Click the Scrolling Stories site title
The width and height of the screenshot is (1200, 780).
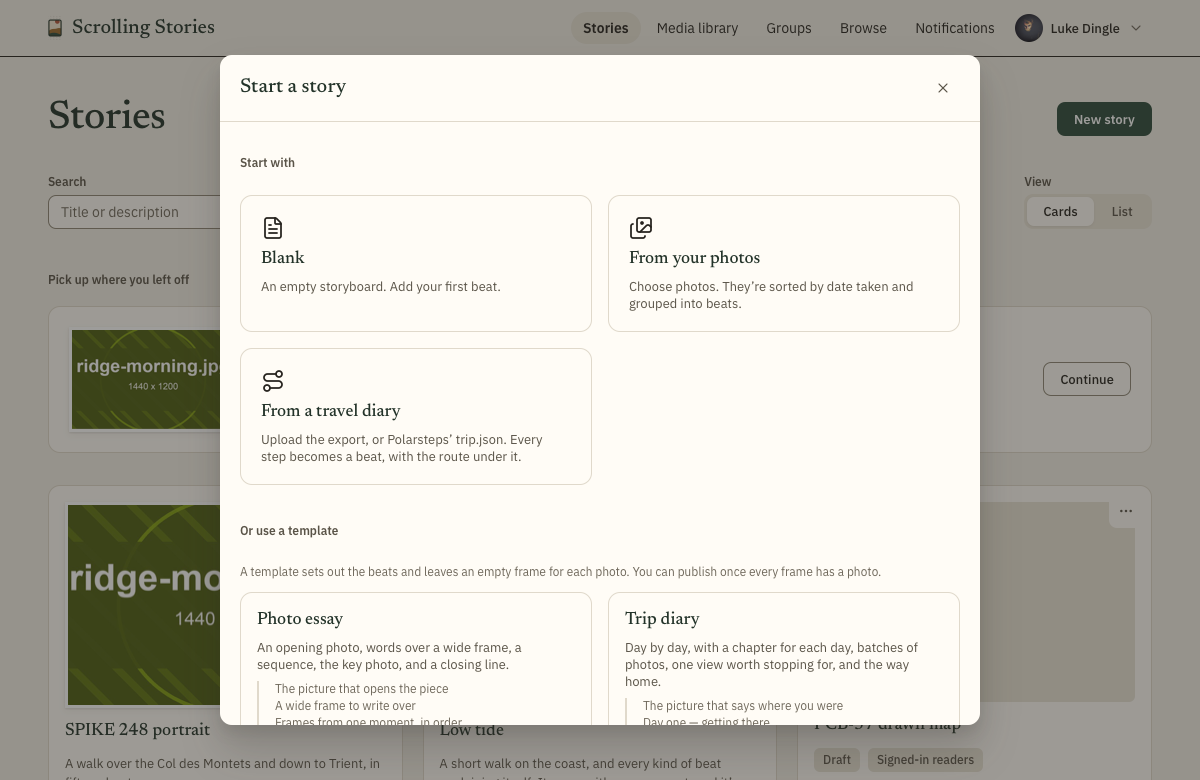[x=143, y=27]
